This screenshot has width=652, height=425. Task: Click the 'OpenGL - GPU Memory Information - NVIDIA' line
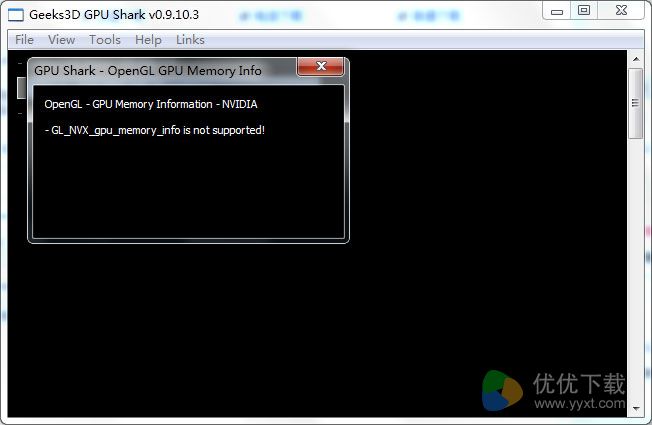click(x=151, y=104)
